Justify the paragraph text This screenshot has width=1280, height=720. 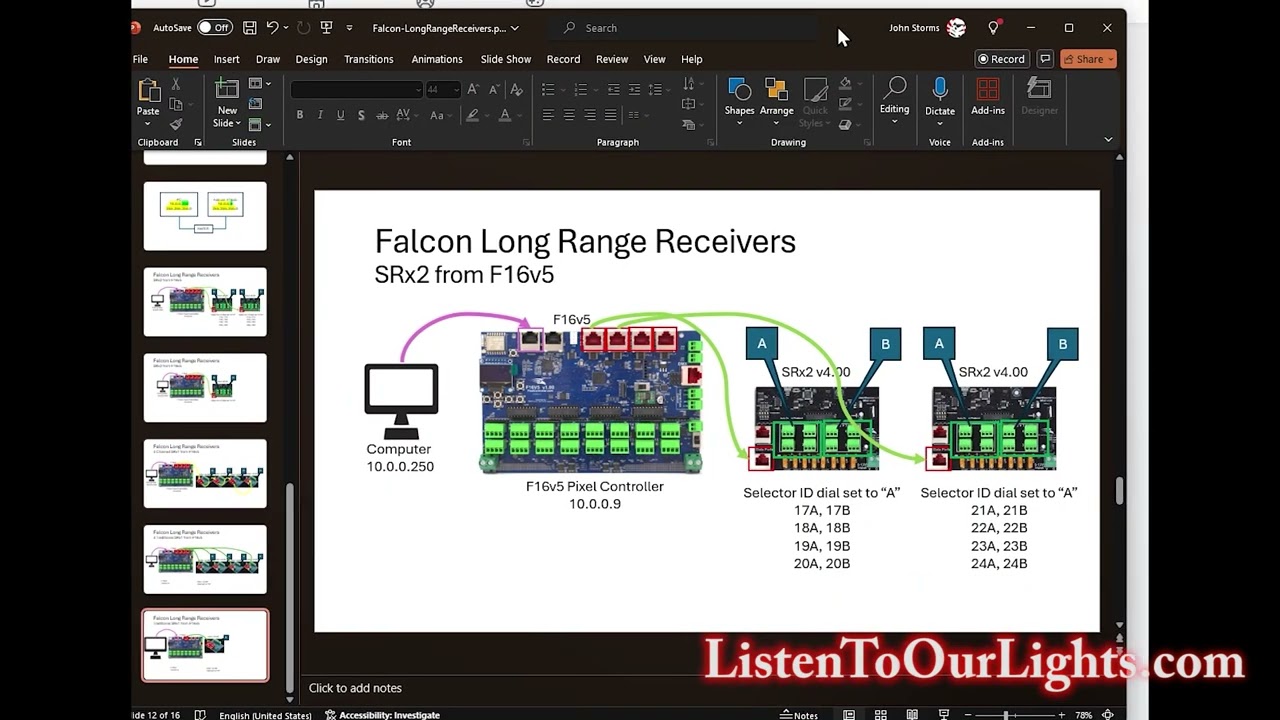[611, 115]
